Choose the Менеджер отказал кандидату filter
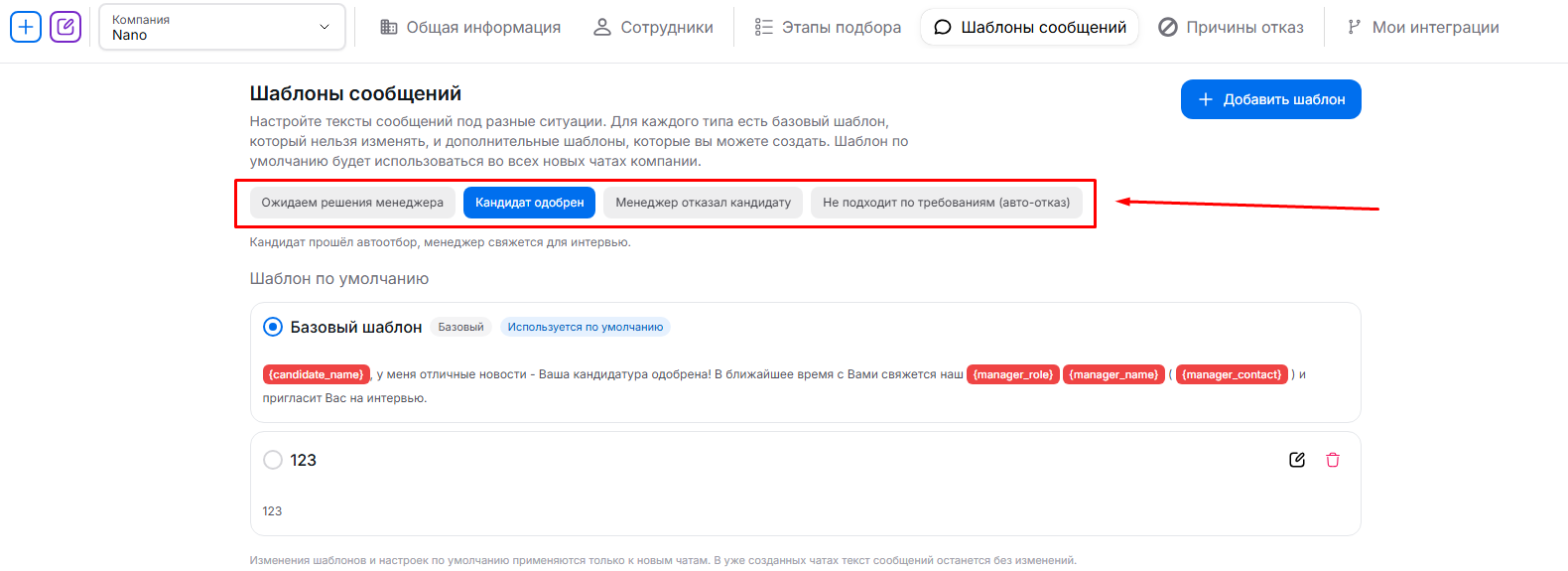 coord(703,203)
